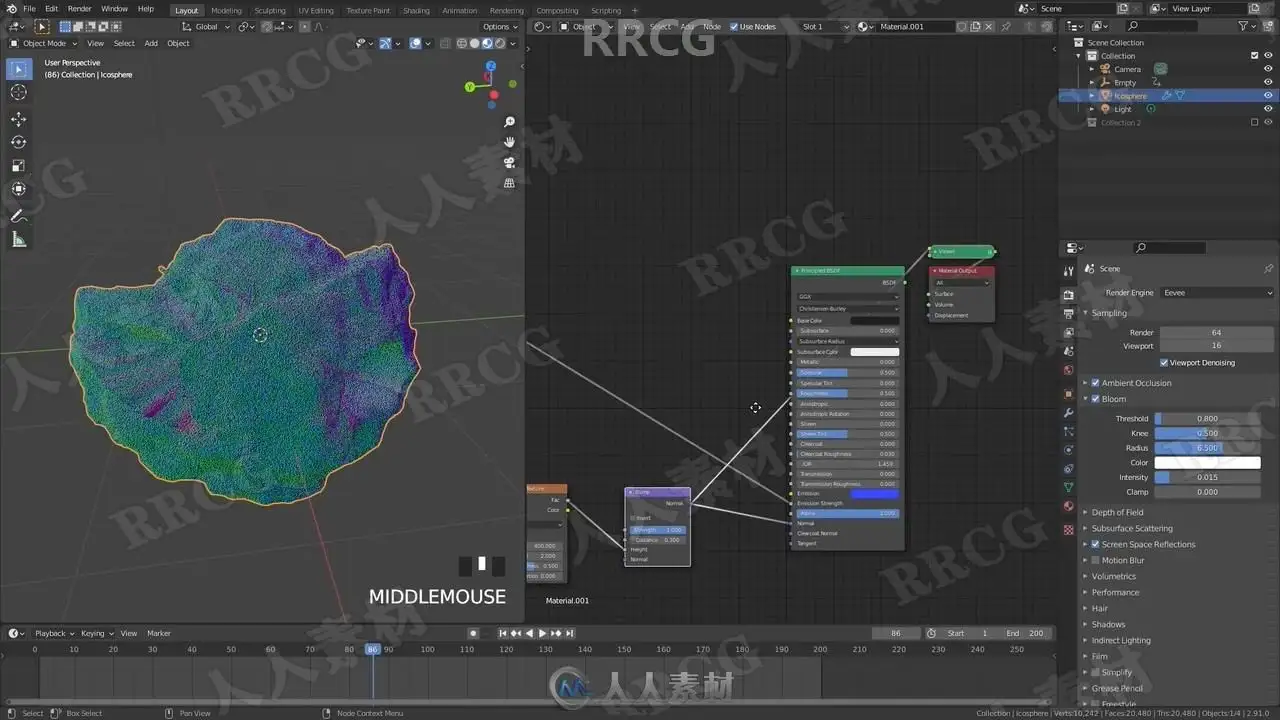
Task: Play the animation forward
Action: tap(542, 633)
